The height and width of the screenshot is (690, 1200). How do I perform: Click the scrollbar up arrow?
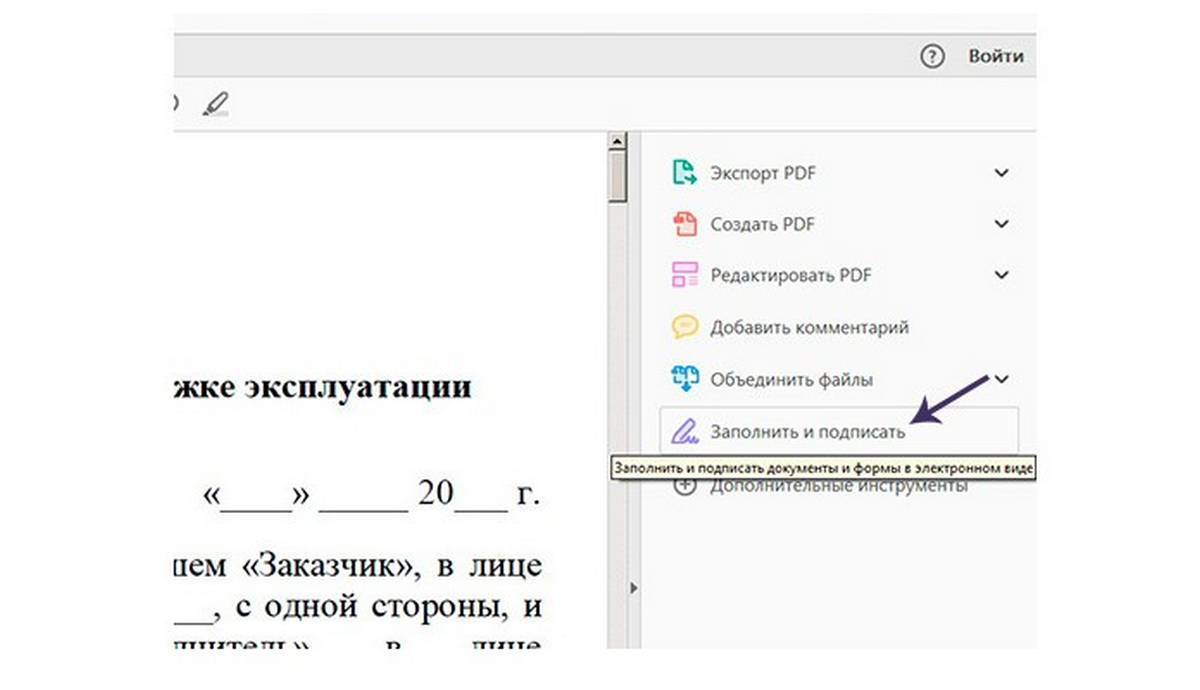point(617,142)
